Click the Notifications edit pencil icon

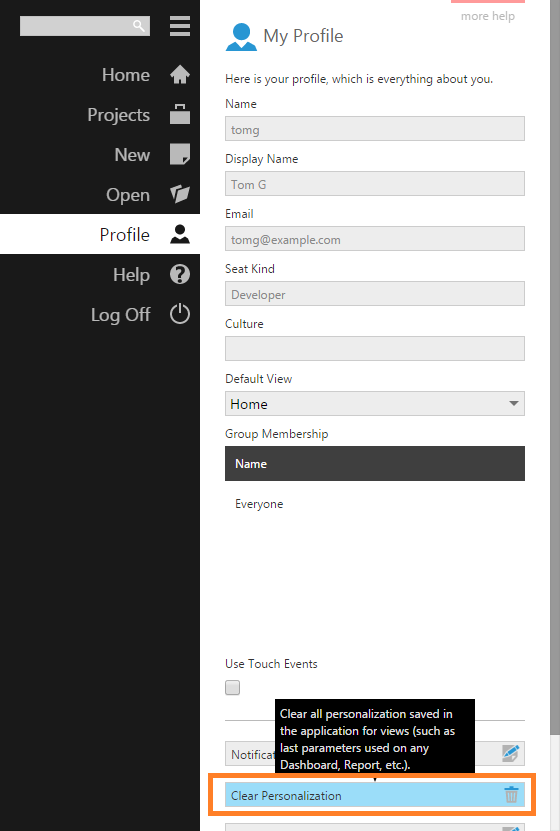tap(511, 754)
